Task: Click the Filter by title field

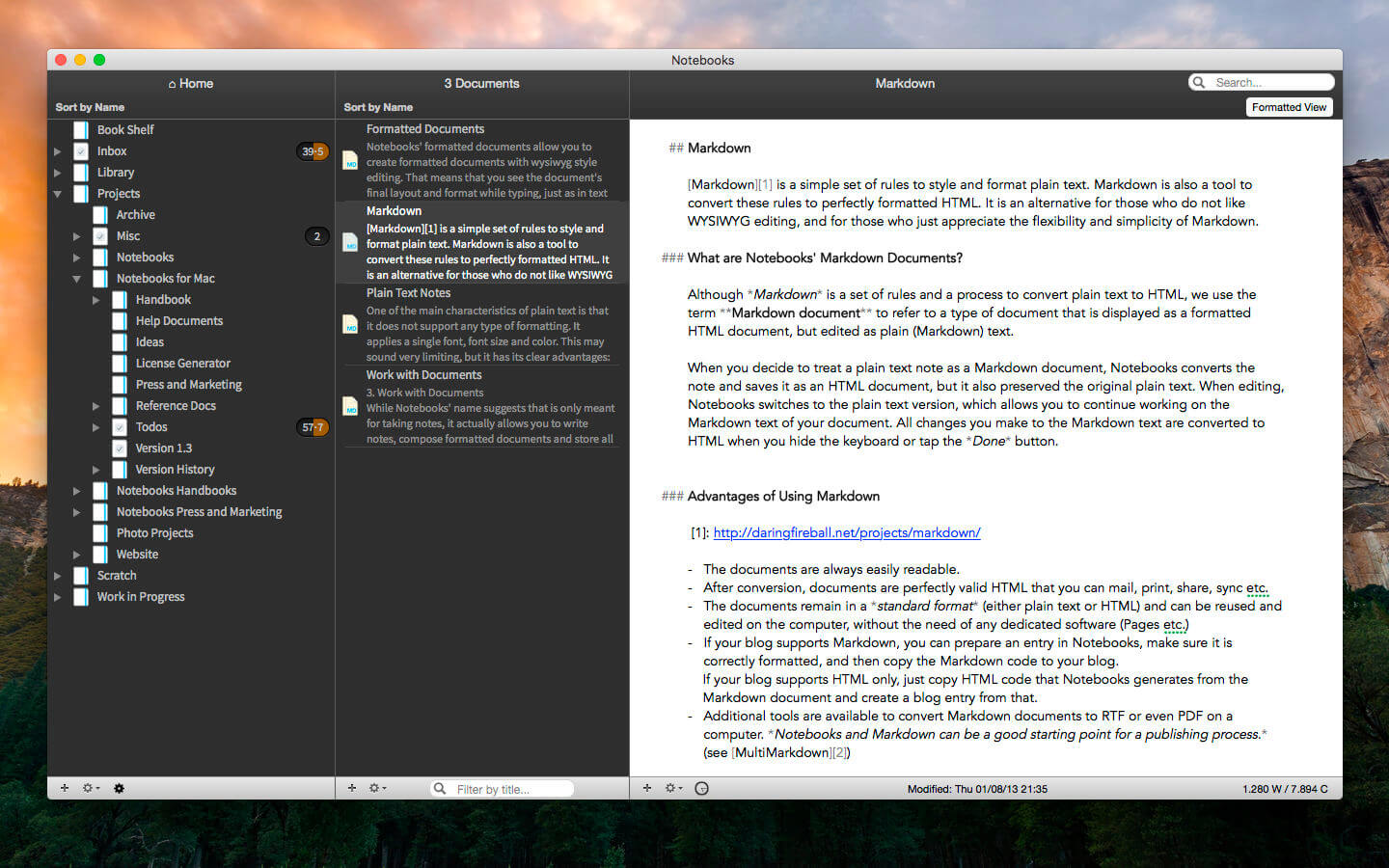Action: 509,789
